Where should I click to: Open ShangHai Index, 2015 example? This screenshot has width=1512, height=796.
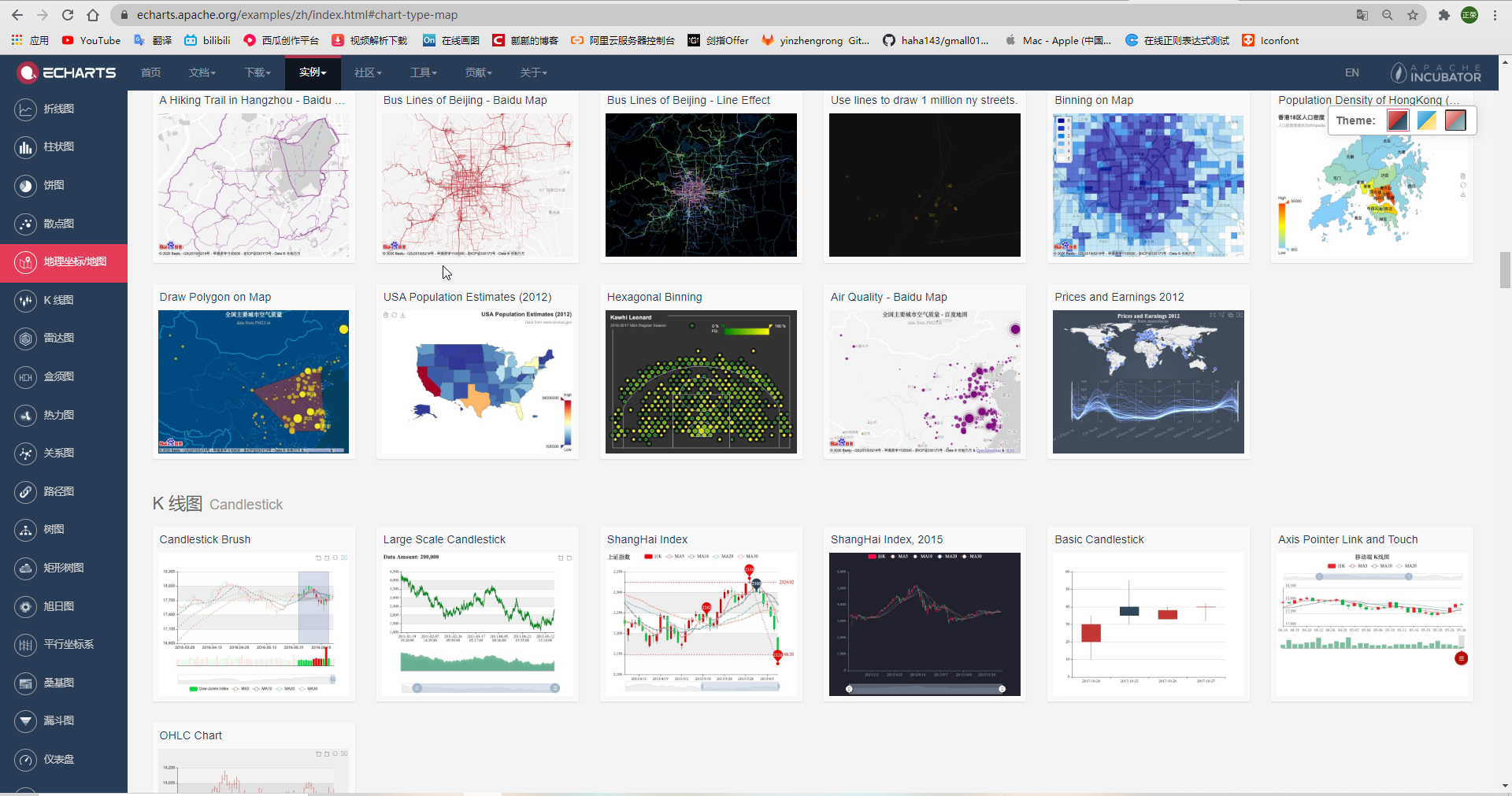[x=925, y=616]
